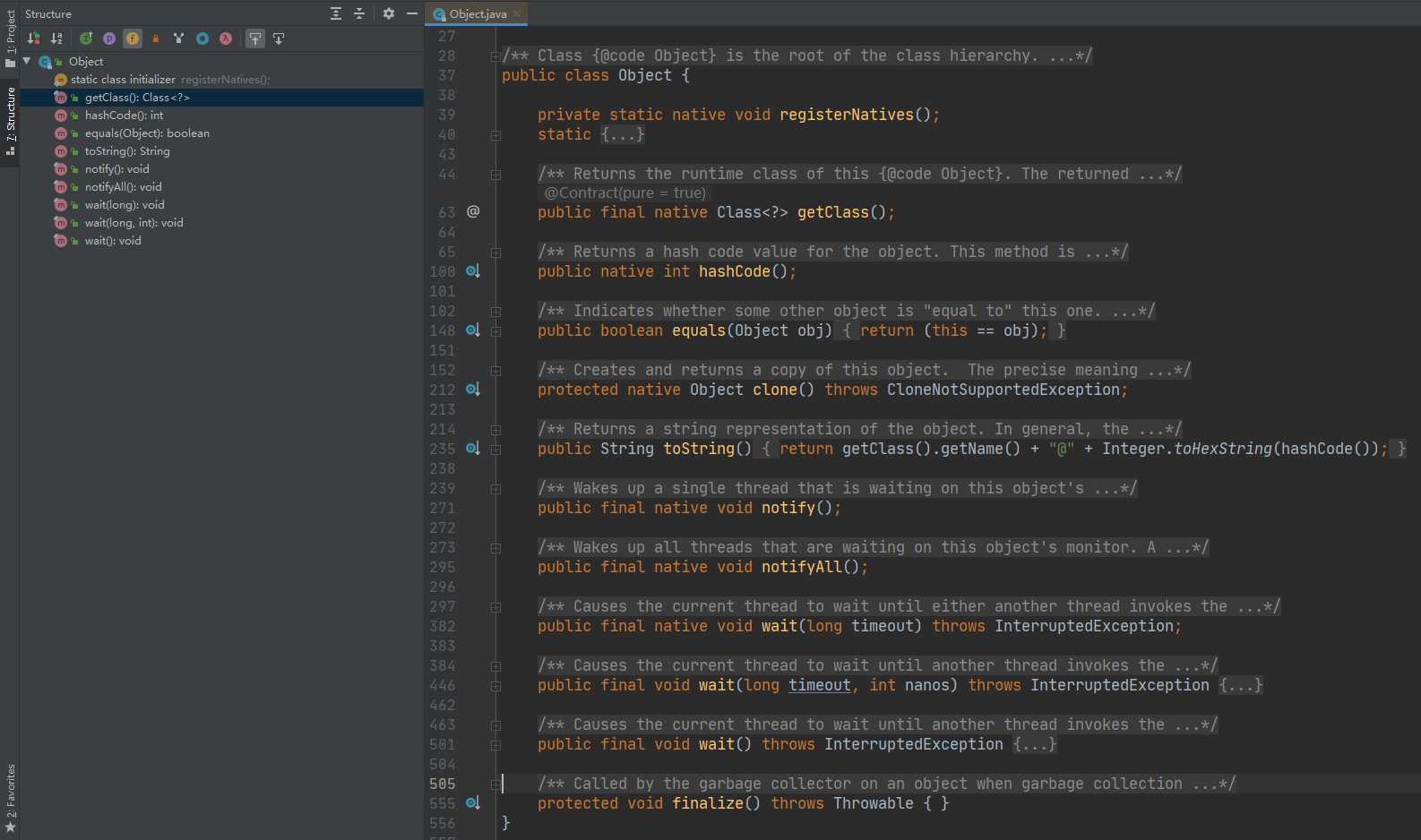Click hashCode method name at line 100
This screenshot has height=840, width=1421.
click(735, 271)
